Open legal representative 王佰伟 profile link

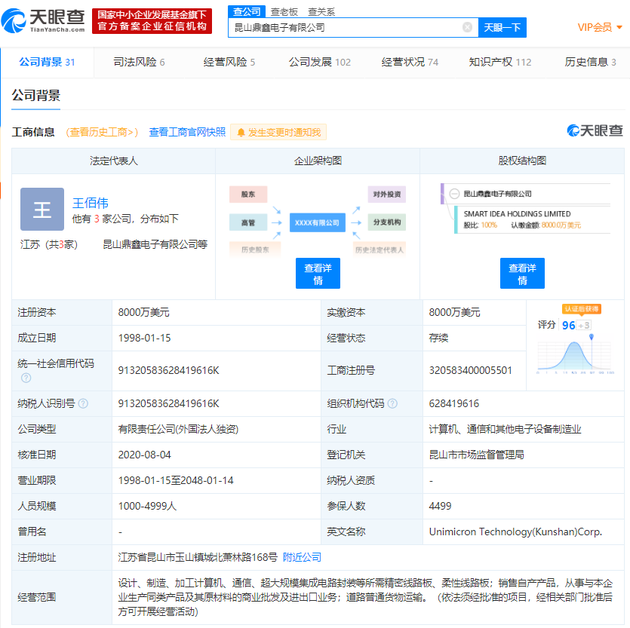(x=90, y=203)
